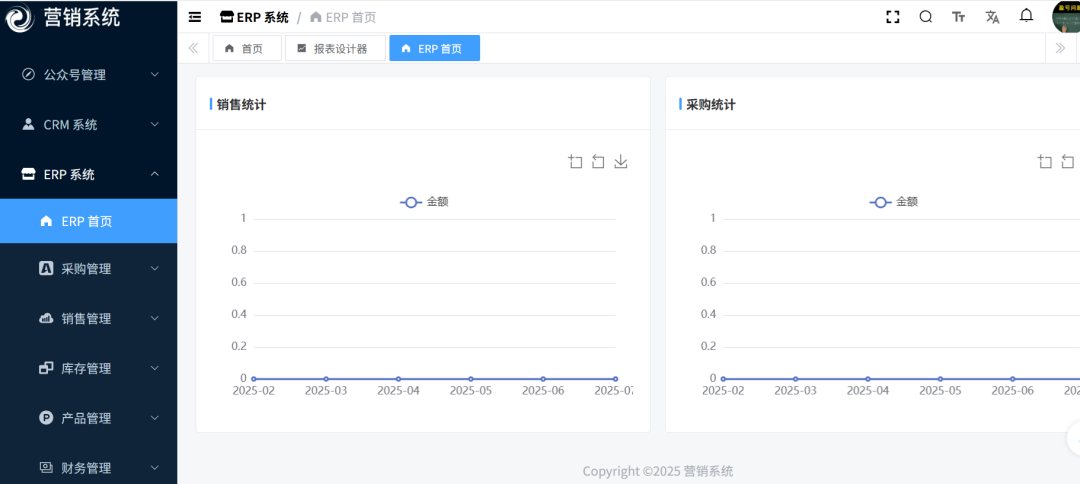Click the 营销系统 swirl logo

(x=19, y=17)
